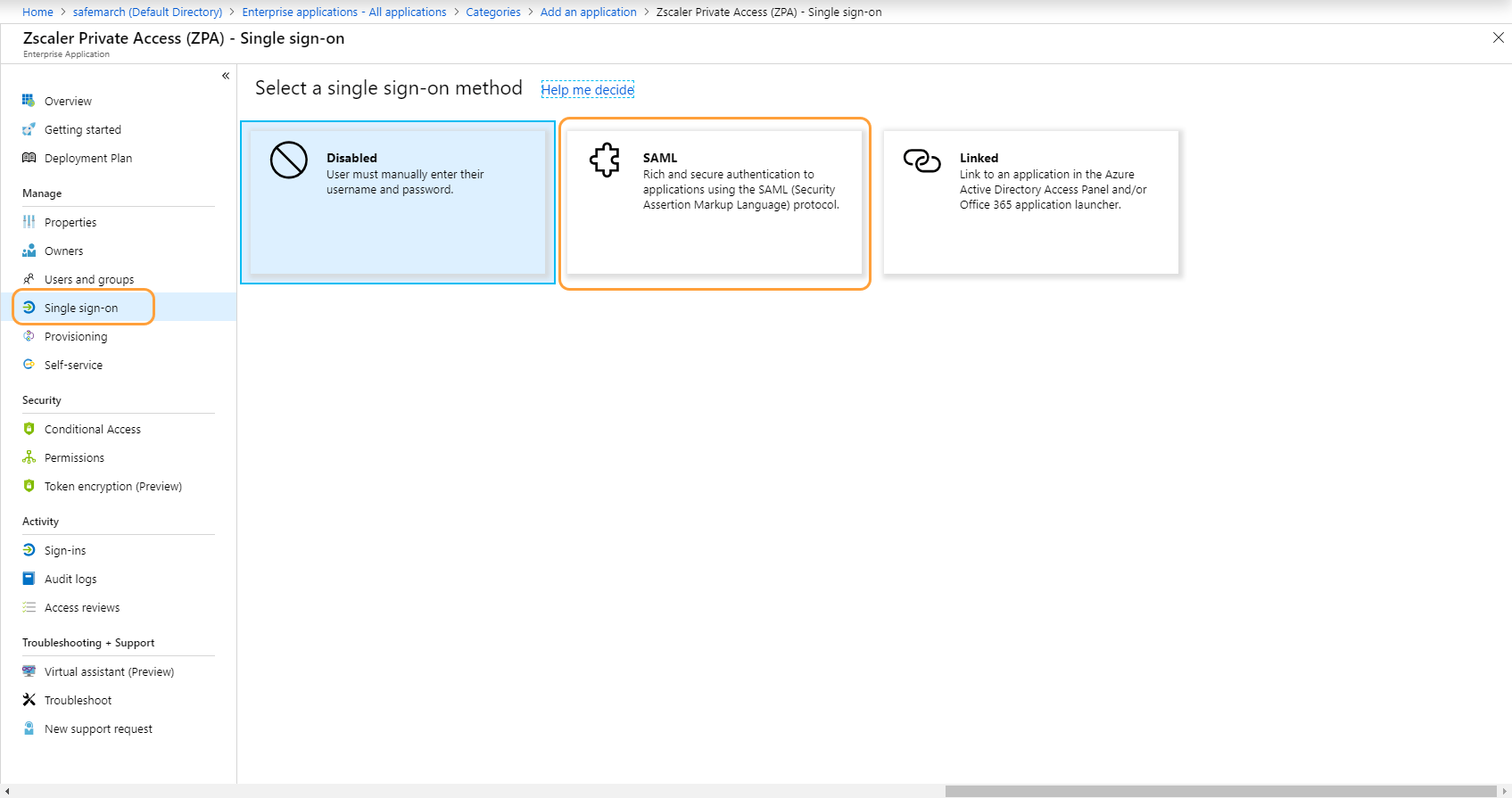The width and height of the screenshot is (1512, 798).
Task: Select Users and groups menu item
Action: click(x=89, y=279)
